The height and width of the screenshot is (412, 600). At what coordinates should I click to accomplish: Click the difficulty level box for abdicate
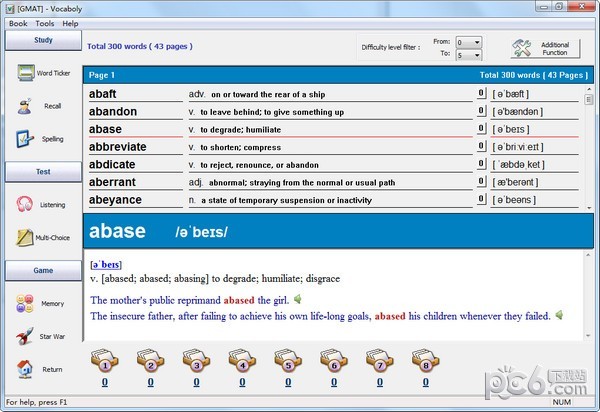(x=482, y=163)
